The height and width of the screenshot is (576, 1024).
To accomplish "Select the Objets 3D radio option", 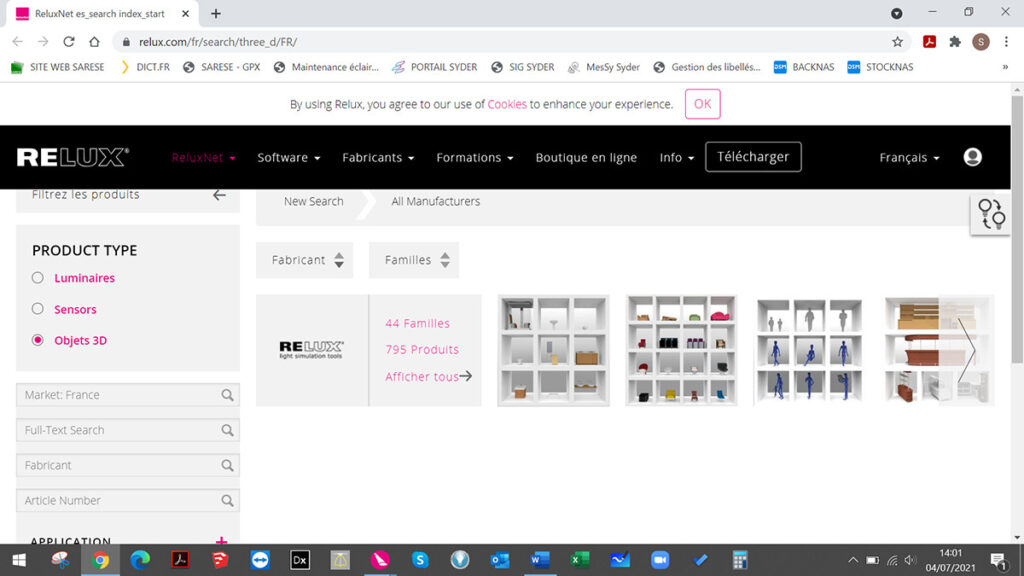I will 38,340.
